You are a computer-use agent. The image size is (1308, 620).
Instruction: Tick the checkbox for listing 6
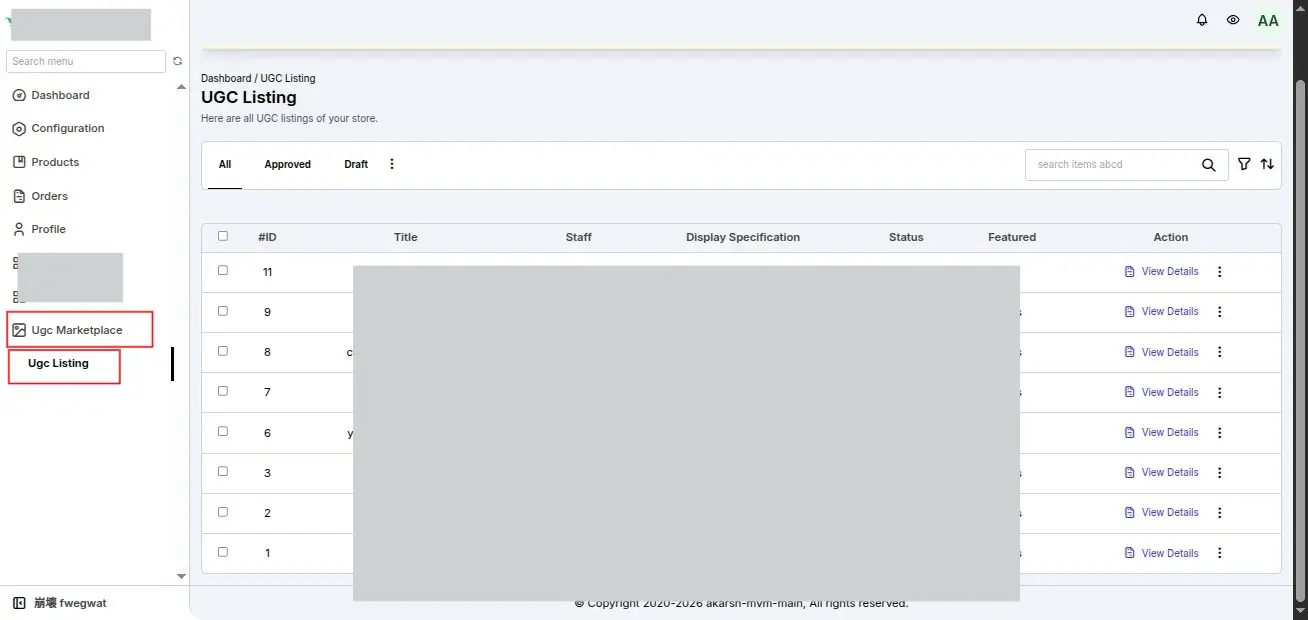223,431
